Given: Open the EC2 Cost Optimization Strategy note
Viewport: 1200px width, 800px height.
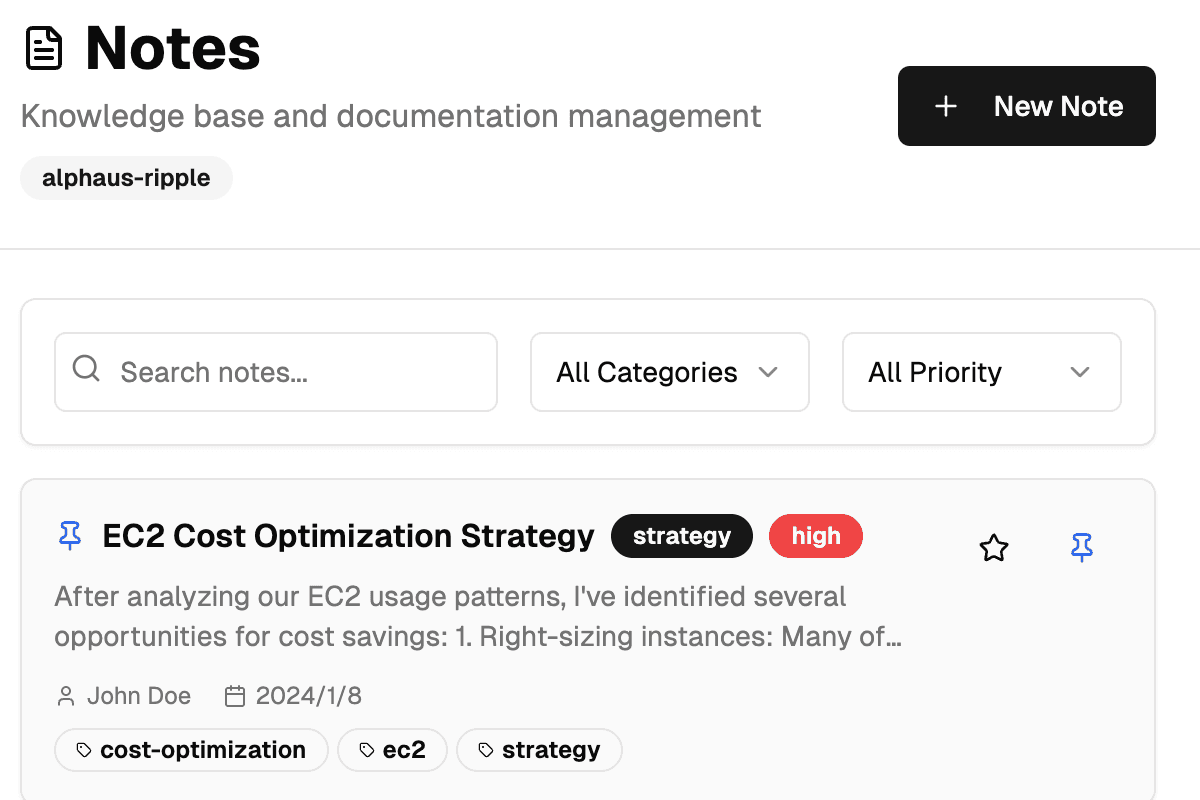Looking at the screenshot, I should point(348,536).
